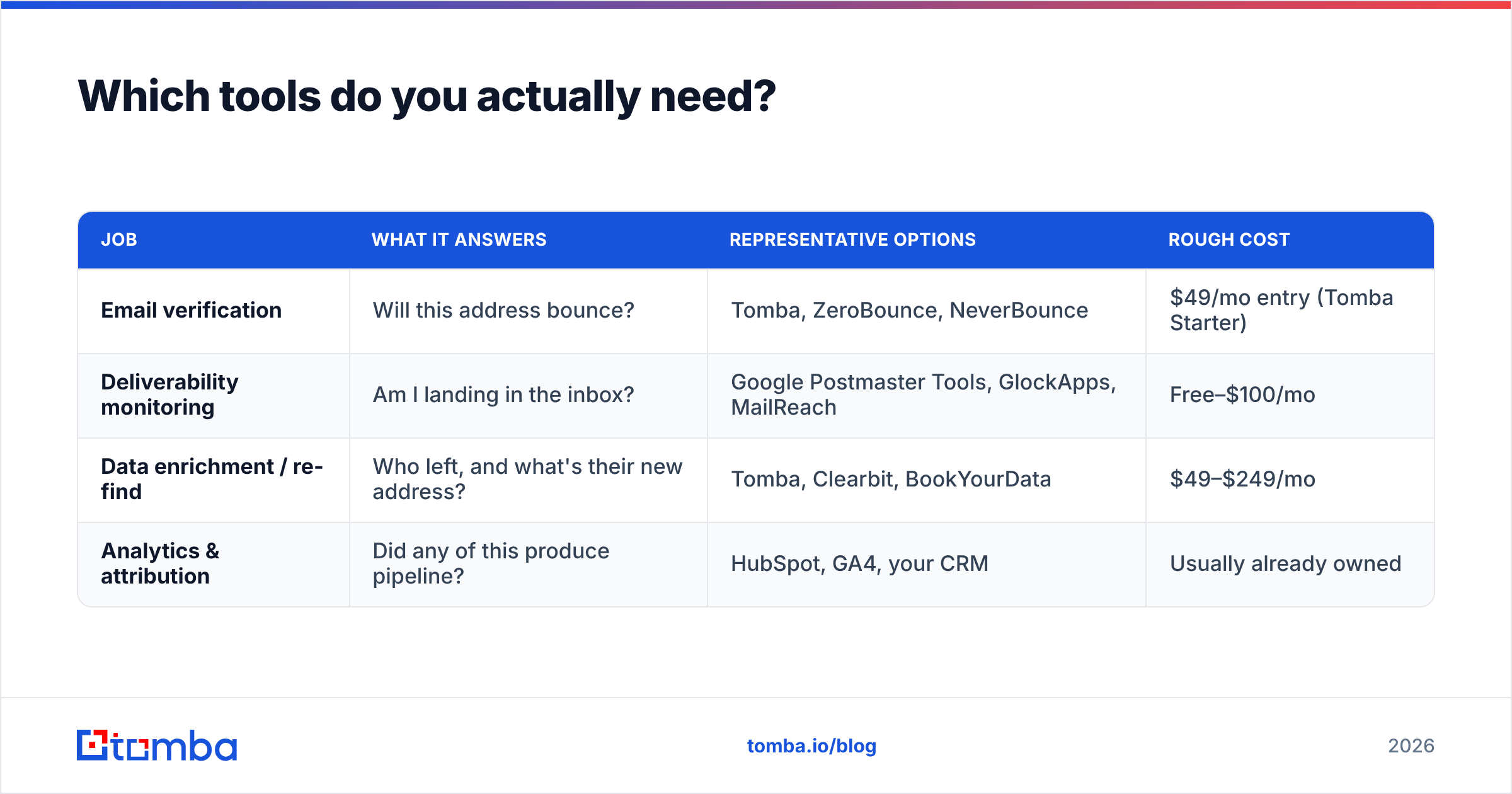Screen dimensions: 1512x794
Task: Select the 'Tomba, Clearbit, BookYourData' cell
Action: (x=927, y=480)
